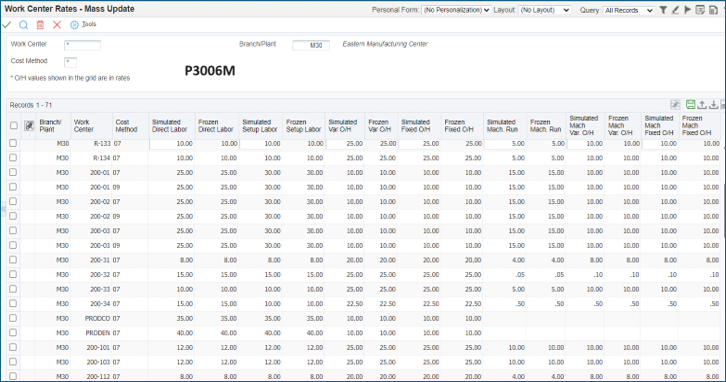Image resolution: width=726 pixels, height=382 pixels.
Task: Click Simulated Setup Labor cell of R-133
Action: click(x=261, y=144)
